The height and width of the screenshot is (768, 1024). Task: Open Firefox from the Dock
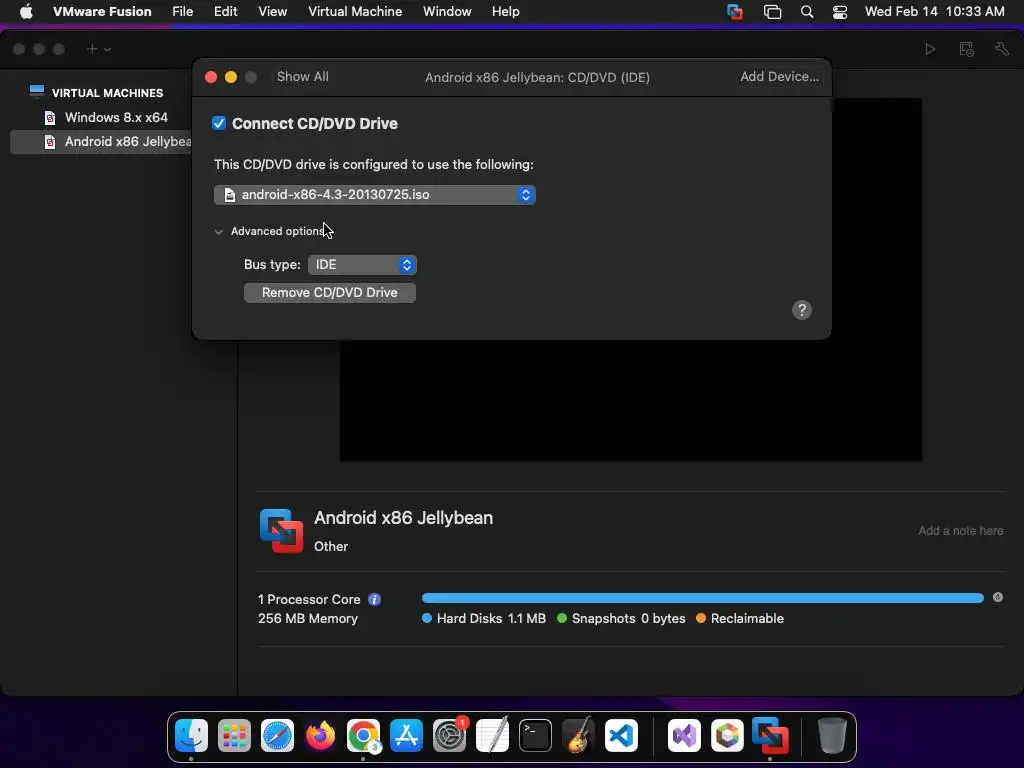click(320, 736)
